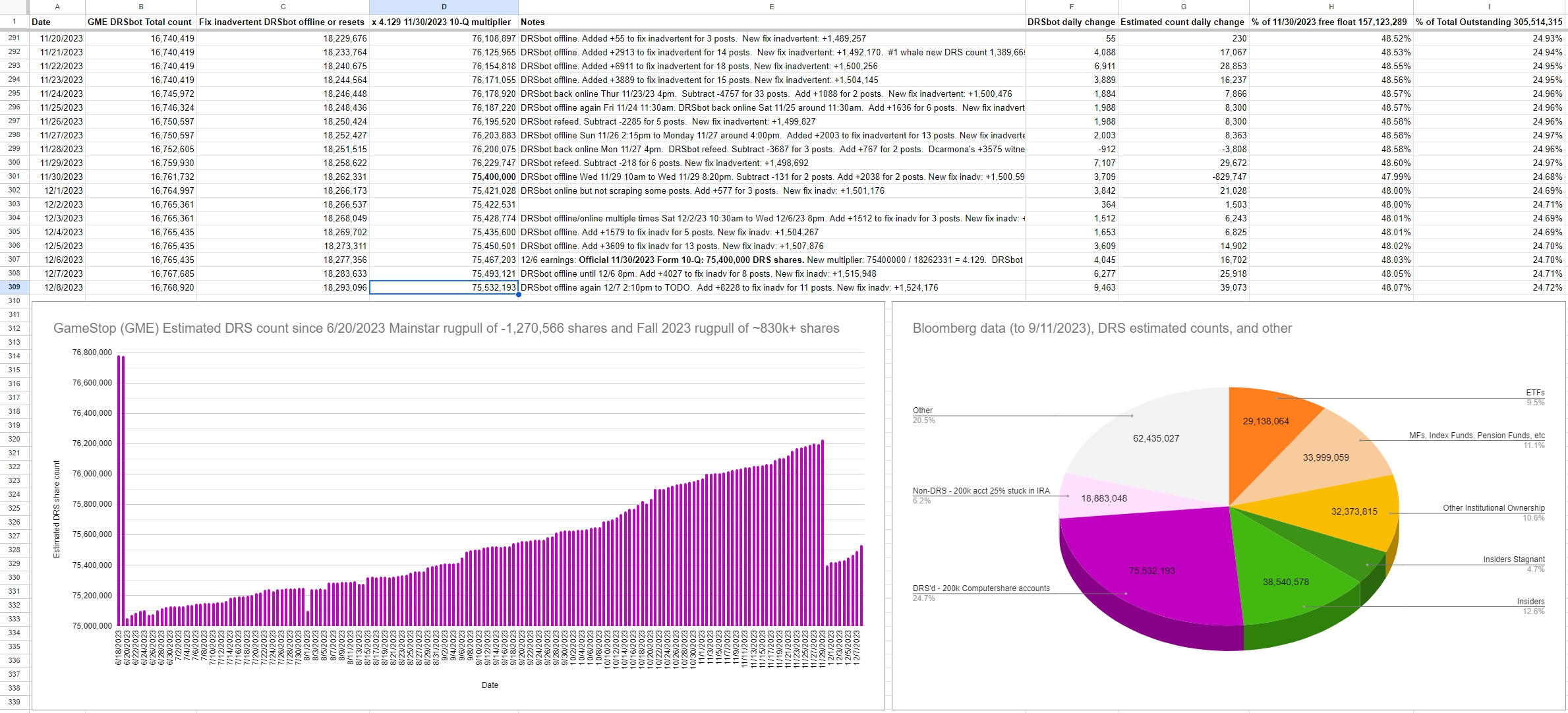Click the 'Estimated count daily change' header cell
This screenshot has width=1568, height=713.
(x=1184, y=22)
